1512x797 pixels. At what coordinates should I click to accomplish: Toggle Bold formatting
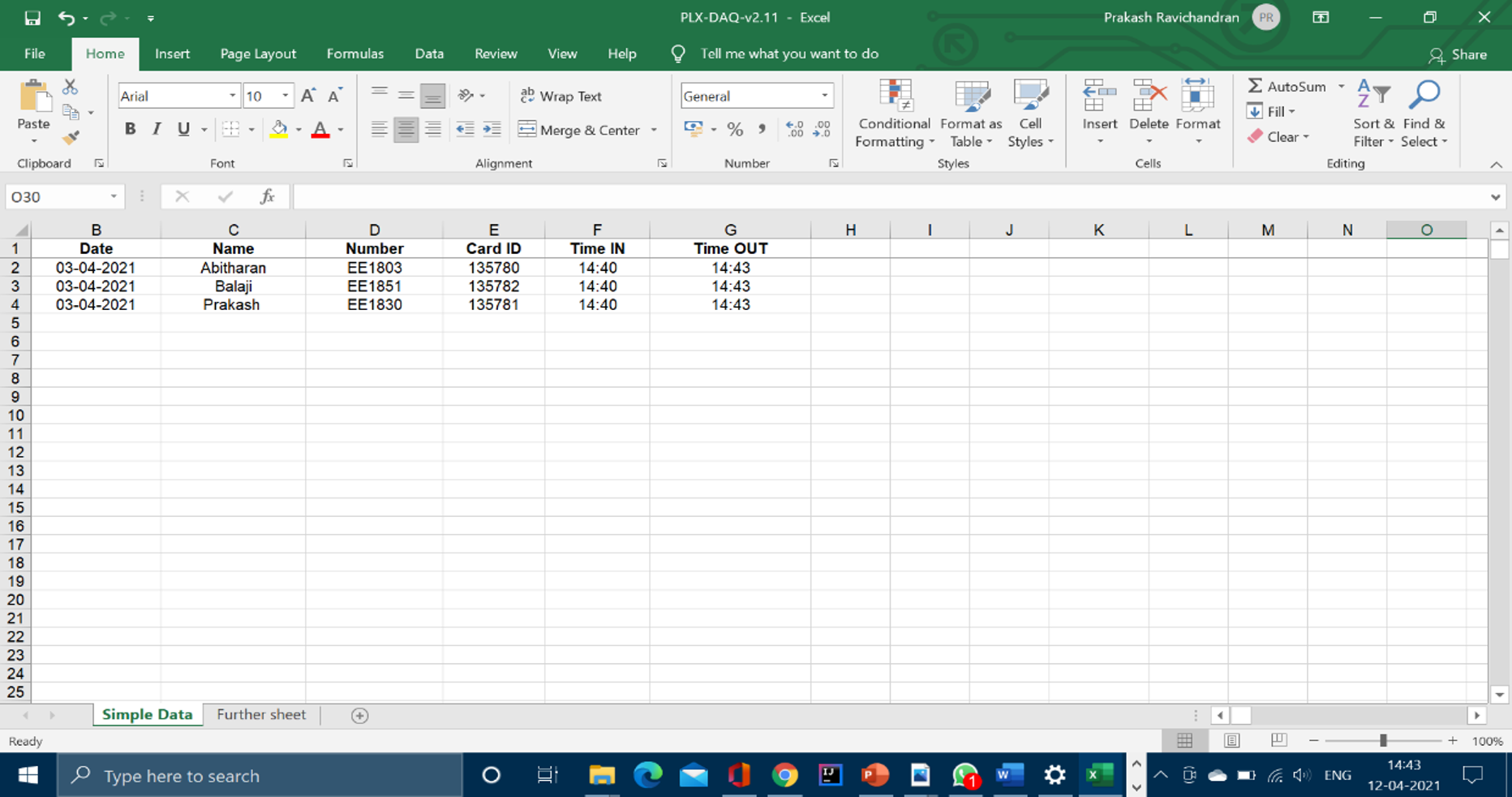tap(130, 129)
